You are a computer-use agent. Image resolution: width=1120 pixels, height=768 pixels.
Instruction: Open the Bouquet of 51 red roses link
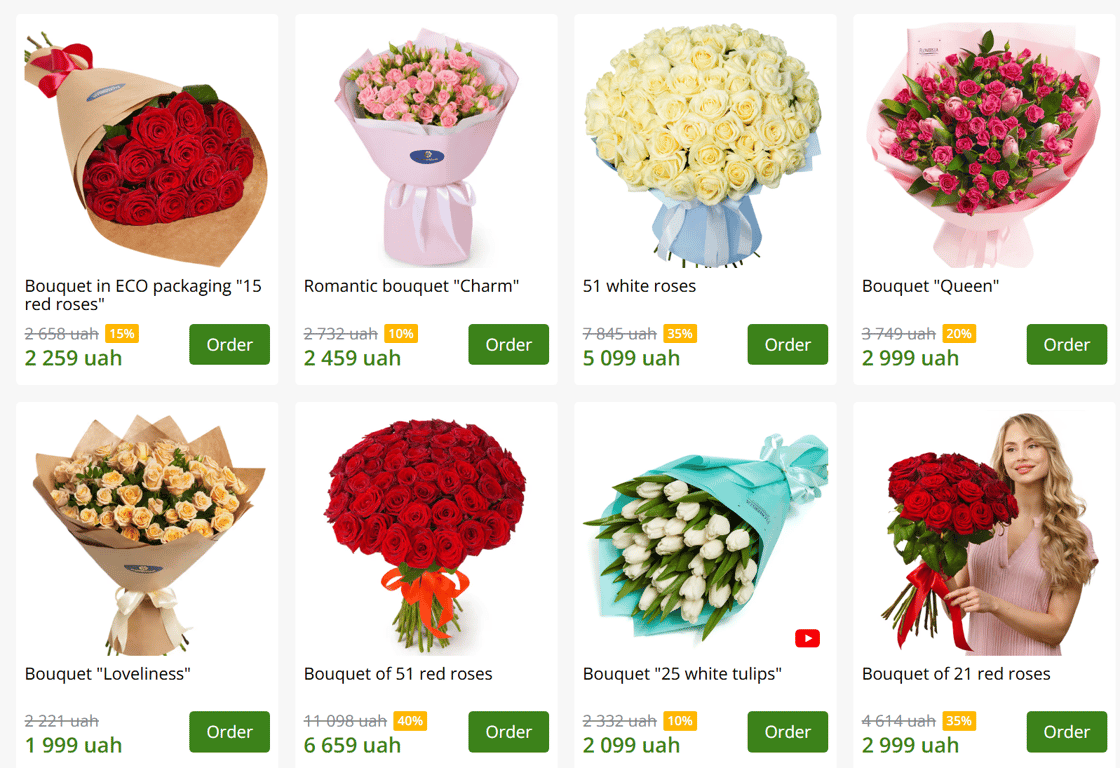pos(398,674)
